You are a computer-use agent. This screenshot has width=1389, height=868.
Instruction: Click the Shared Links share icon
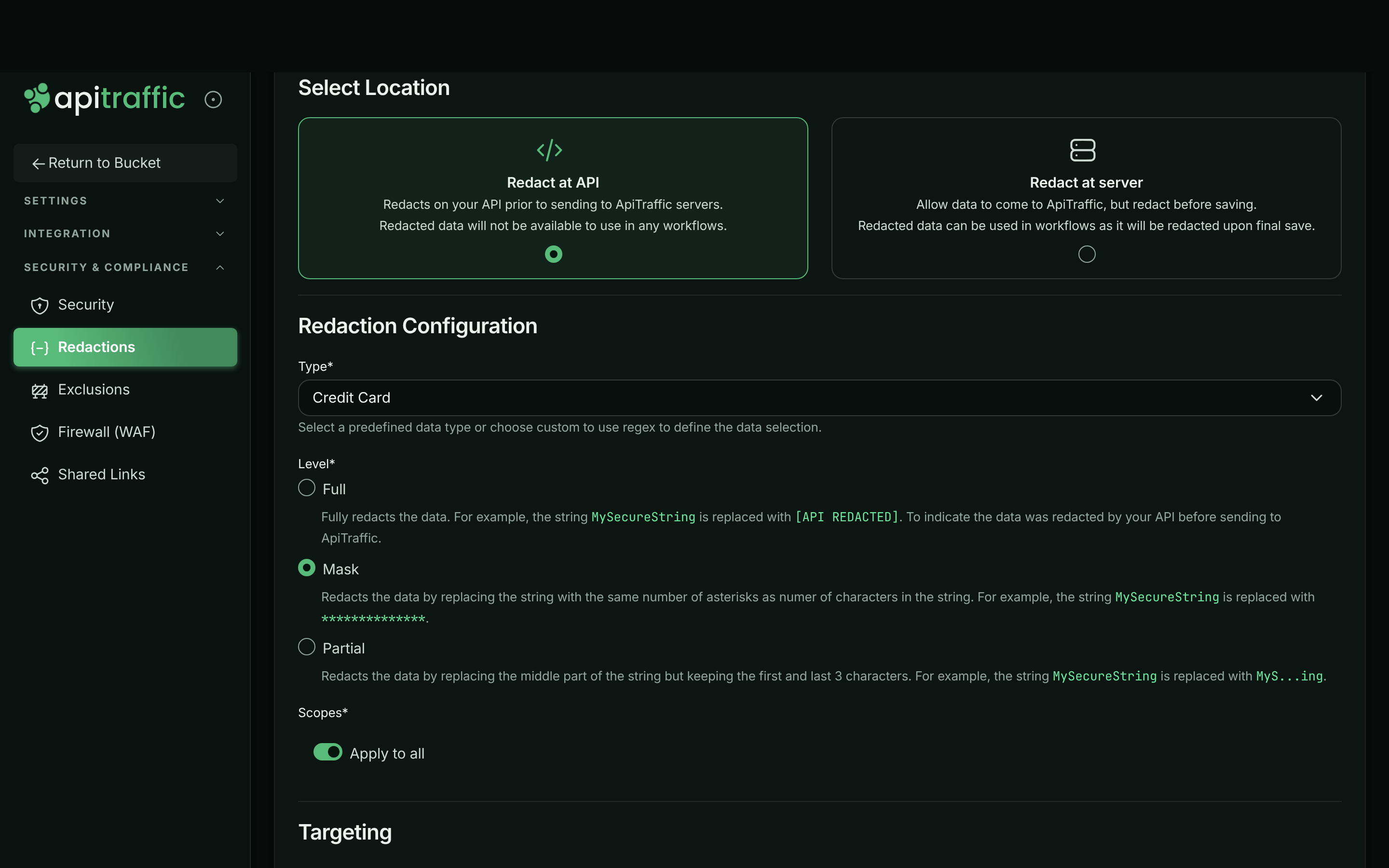40,475
